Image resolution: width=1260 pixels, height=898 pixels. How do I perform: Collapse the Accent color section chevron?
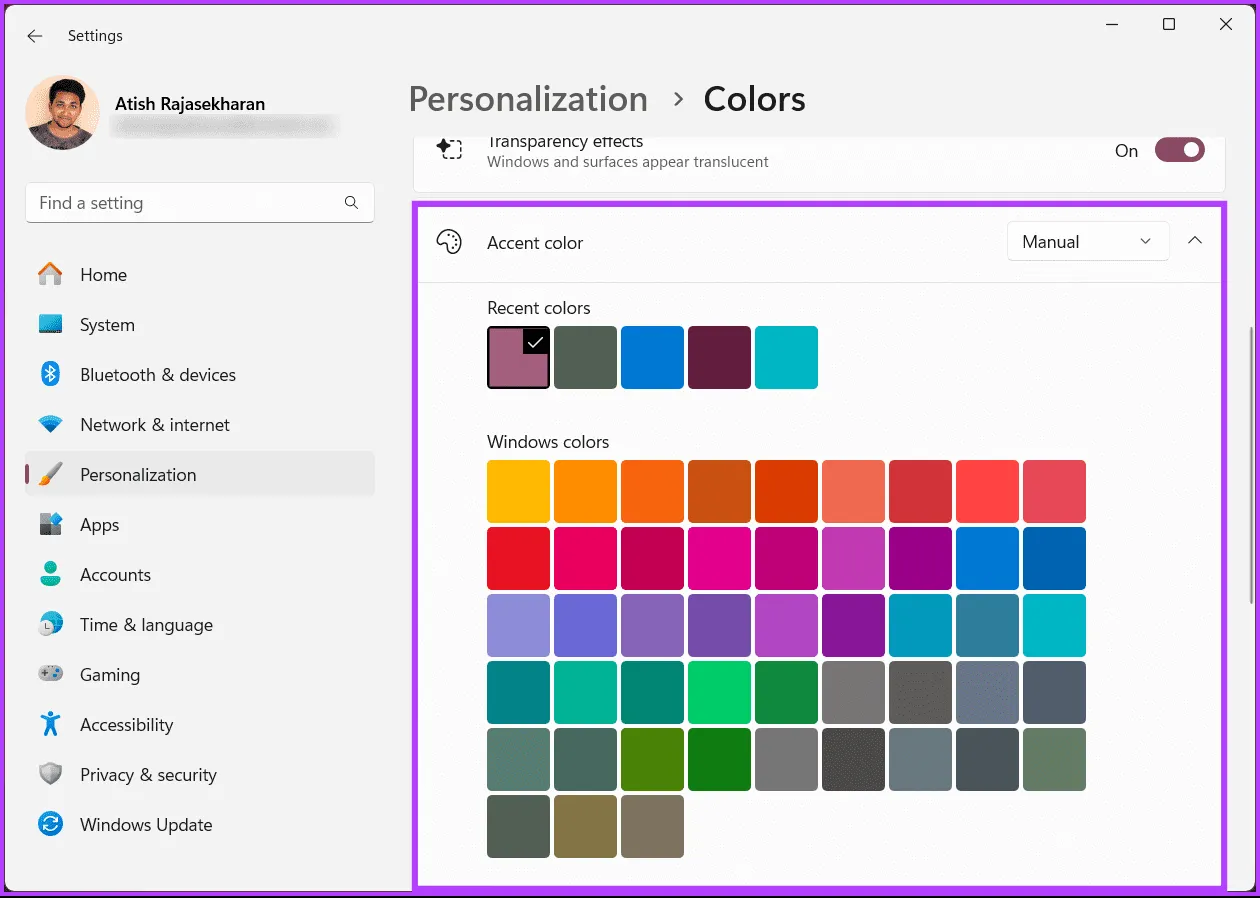pos(1195,241)
